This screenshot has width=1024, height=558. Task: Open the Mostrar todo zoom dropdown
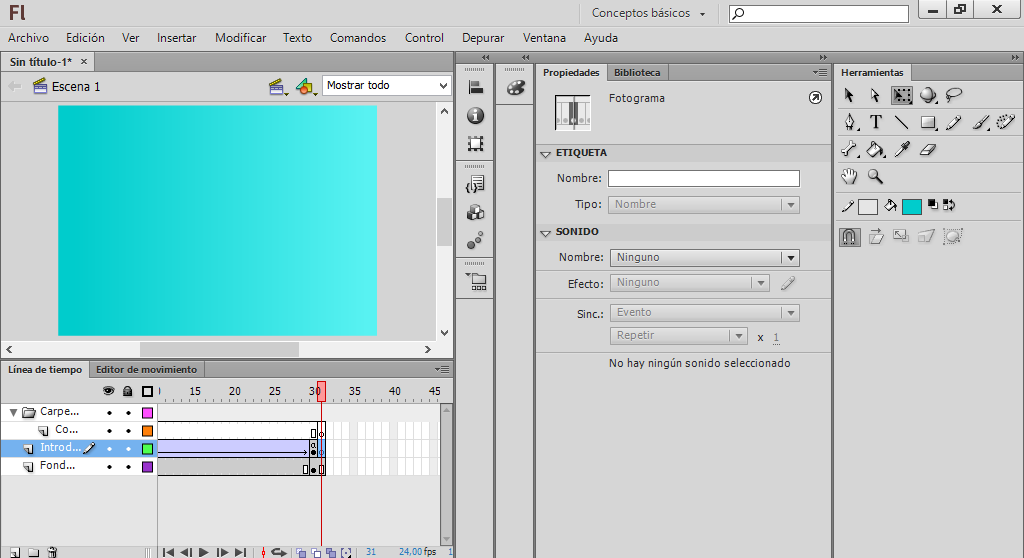(386, 86)
